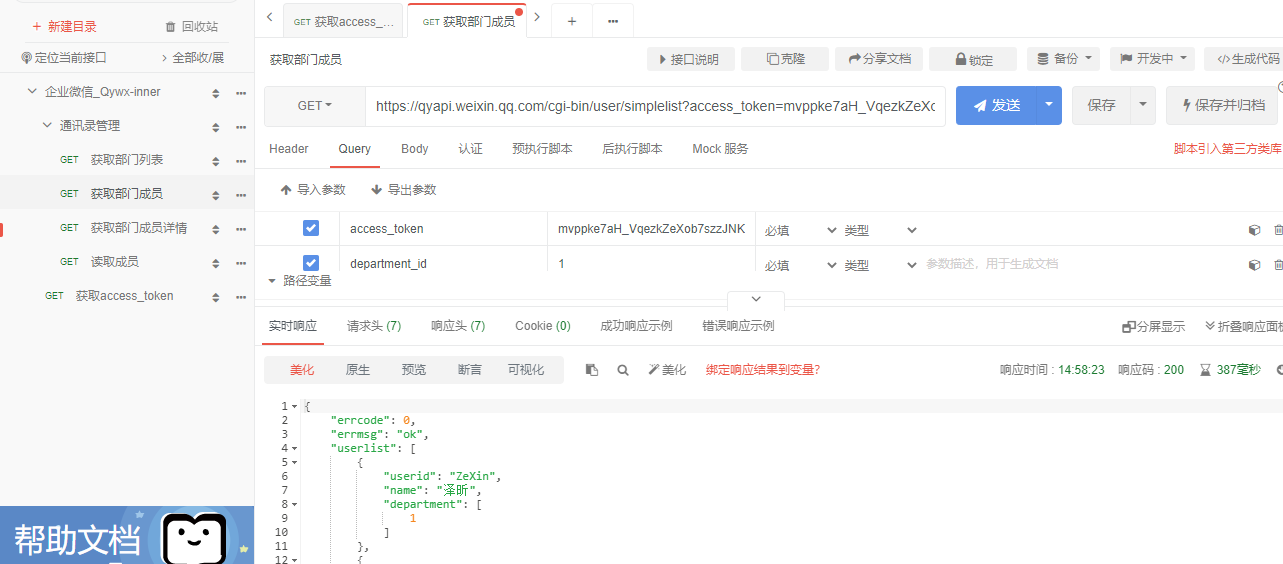Open the 请求头 (7) response tab
The width and height of the screenshot is (1283, 564).
(x=374, y=326)
